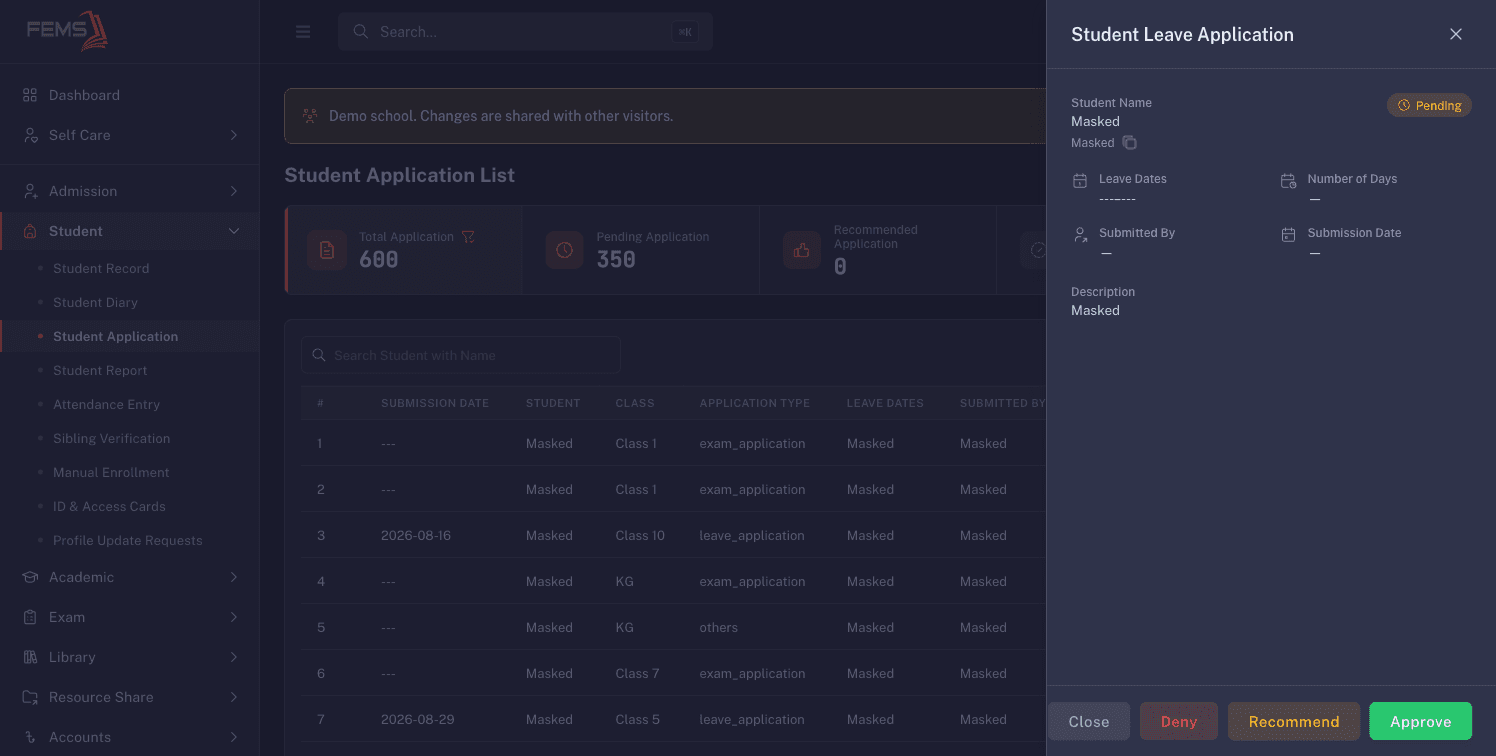
Task: Open Profile Update Requests
Action: click(x=127, y=540)
